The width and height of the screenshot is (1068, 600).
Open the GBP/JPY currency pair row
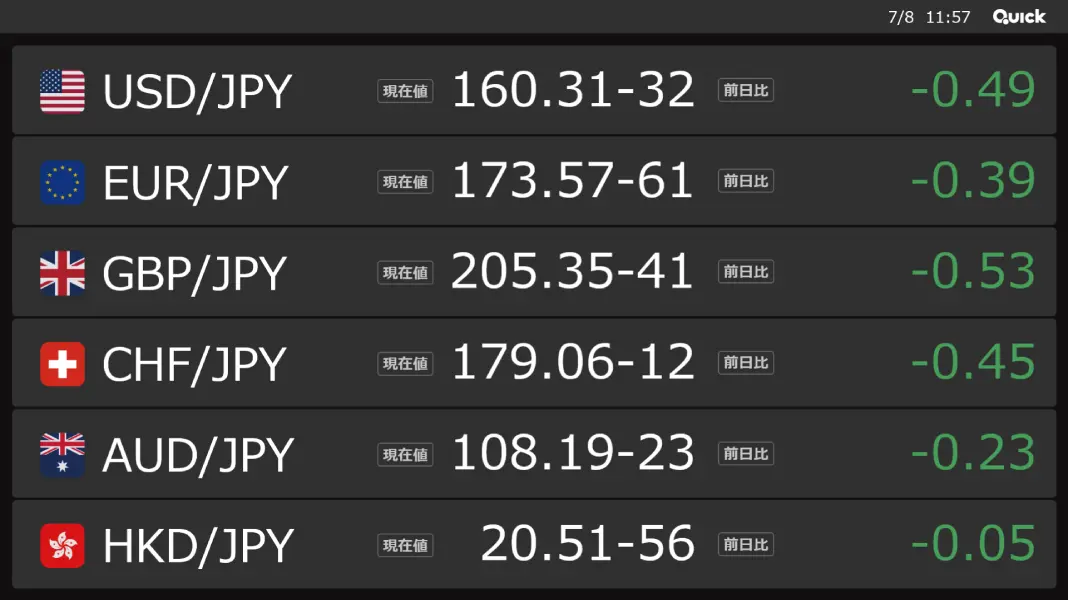[x=534, y=272]
